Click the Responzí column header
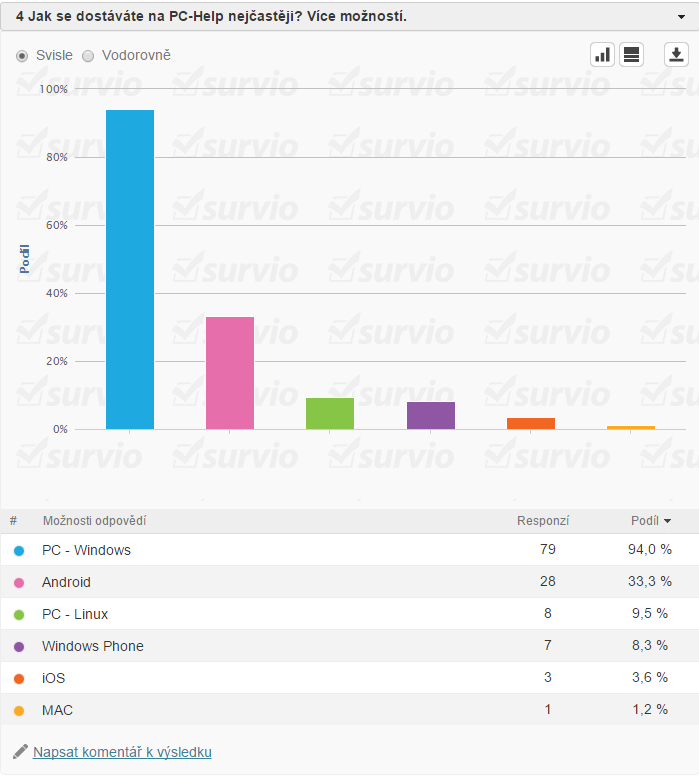The image size is (699, 781). [542, 521]
